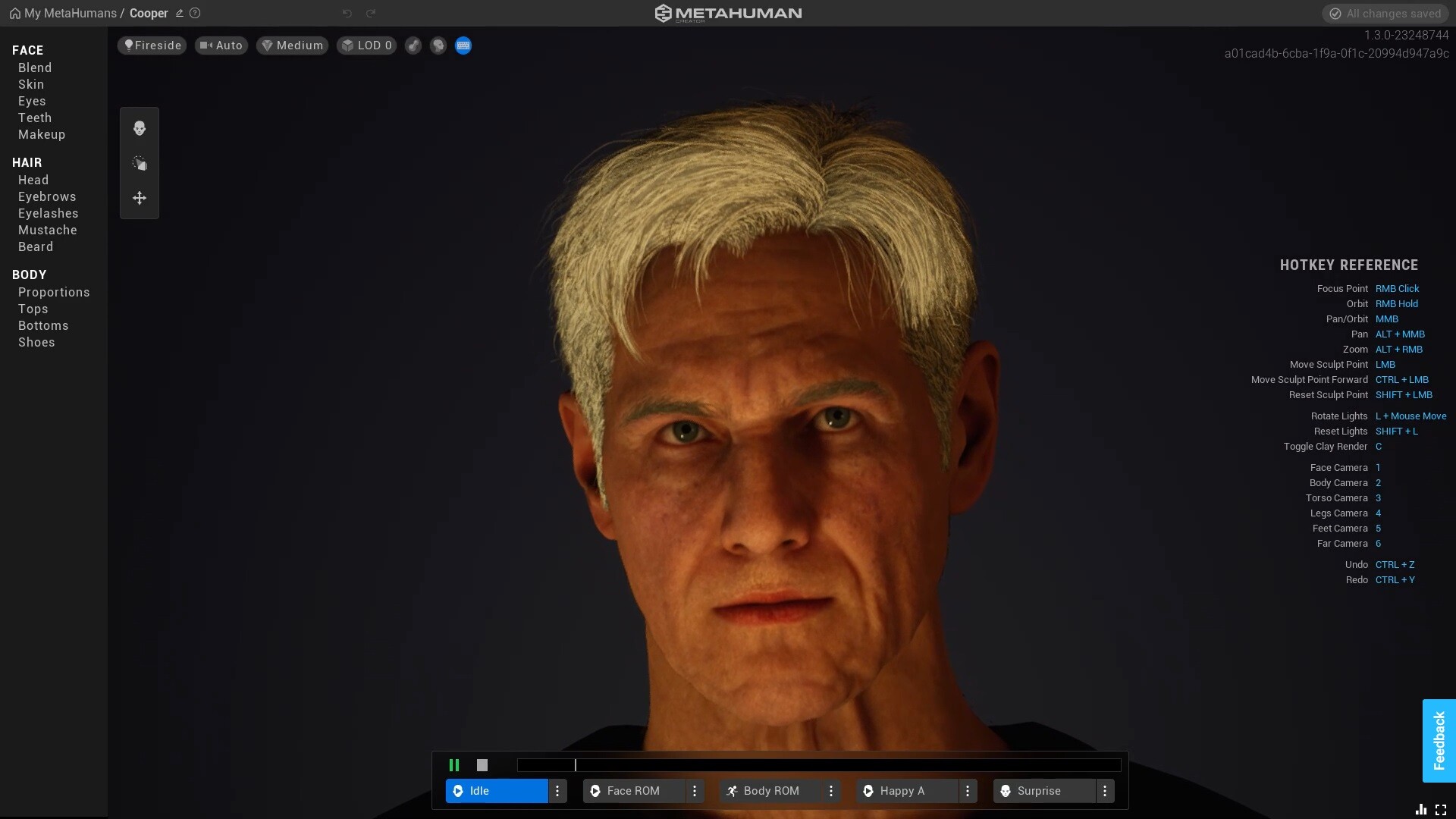The width and height of the screenshot is (1456, 819).
Task: Toggle the blue keyboard hotkey reference icon
Action: point(463,45)
